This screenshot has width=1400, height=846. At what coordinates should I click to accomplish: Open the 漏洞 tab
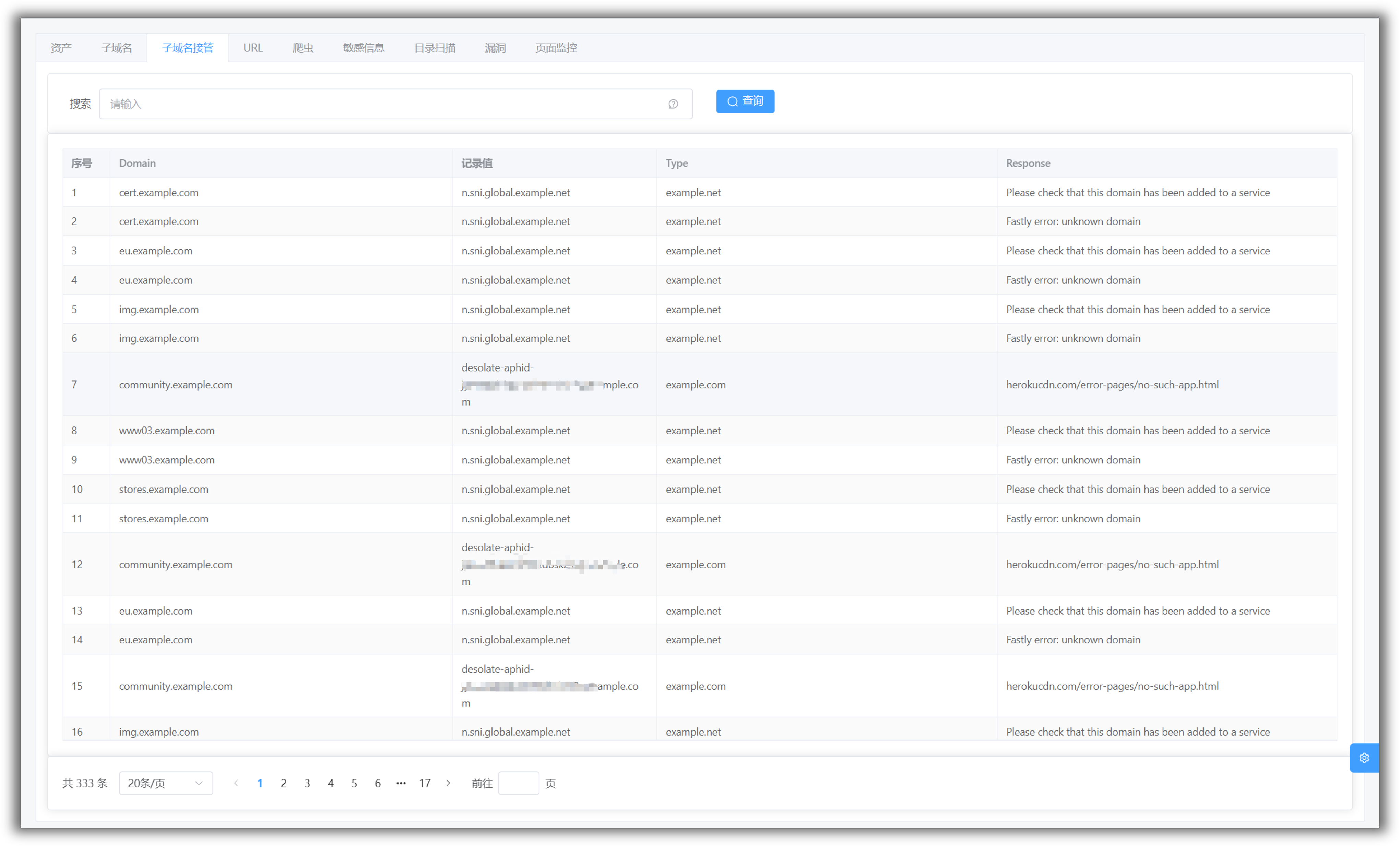(495, 48)
